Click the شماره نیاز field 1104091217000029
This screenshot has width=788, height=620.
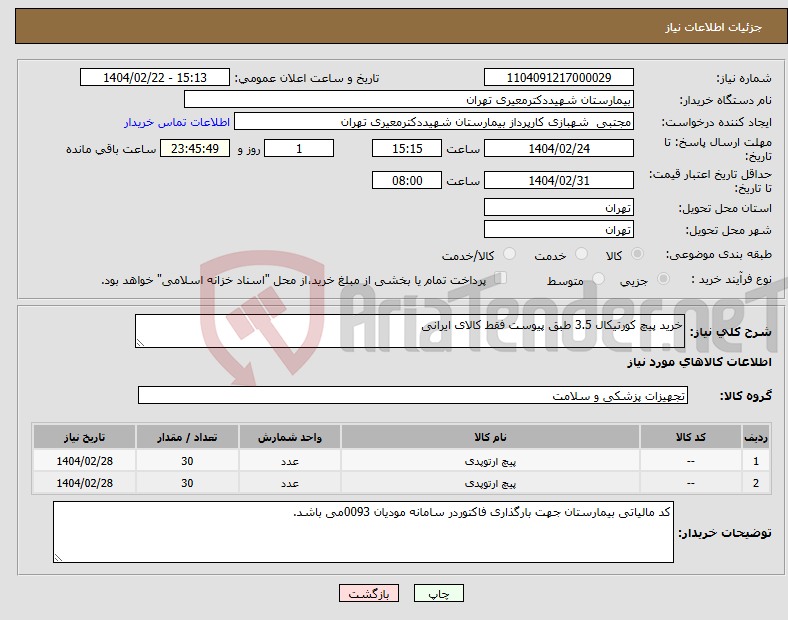pyautogui.click(x=558, y=77)
